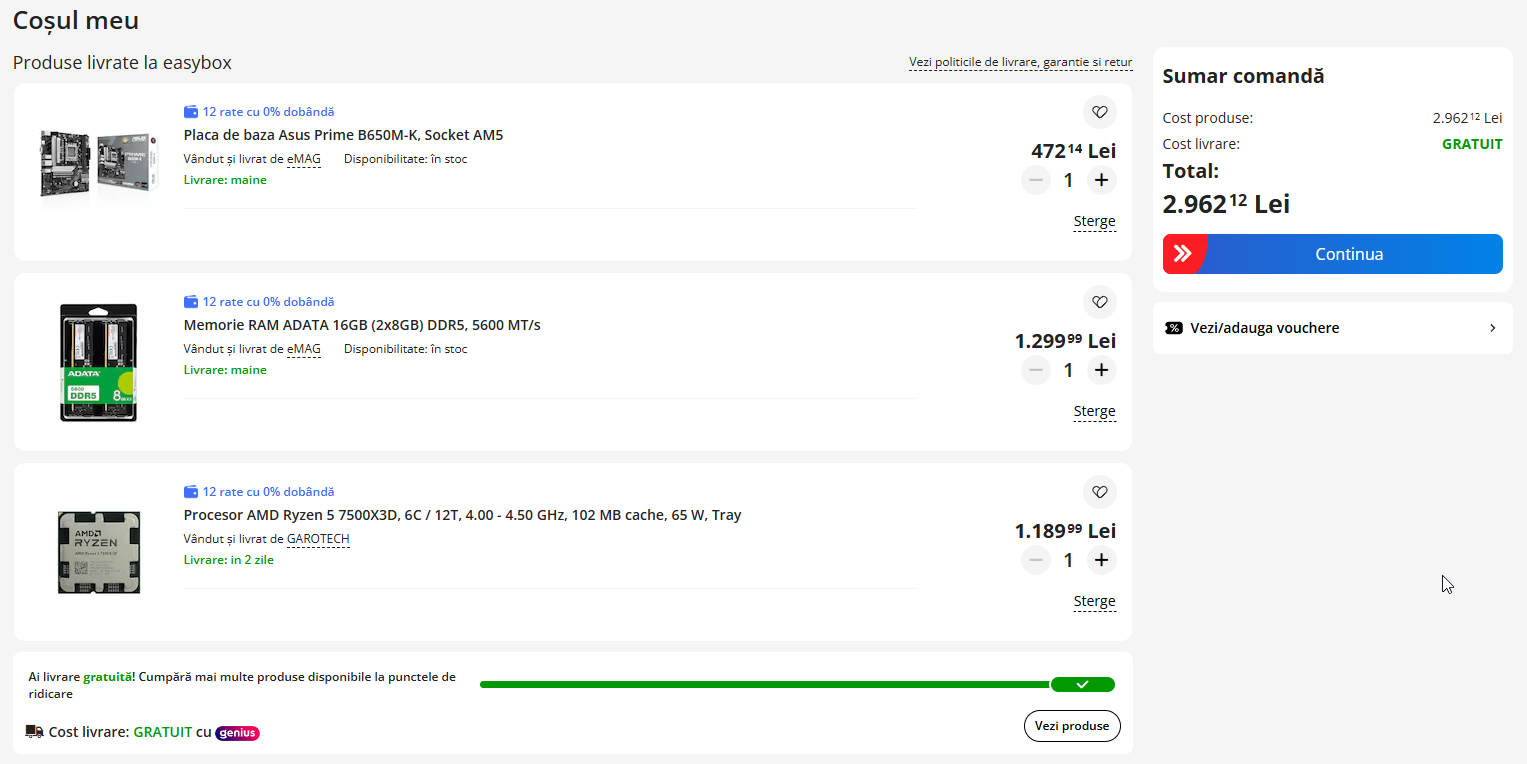Screen dimensions: 1527x764
Task: Remove Asus motherboard via Sterge link
Action: pyautogui.click(x=1094, y=222)
